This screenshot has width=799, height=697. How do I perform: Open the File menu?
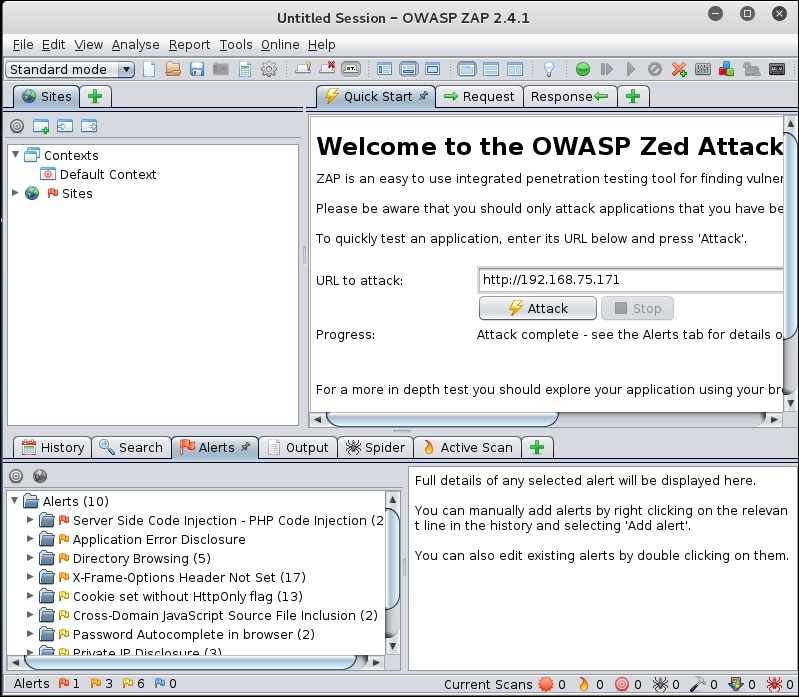tap(23, 45)
